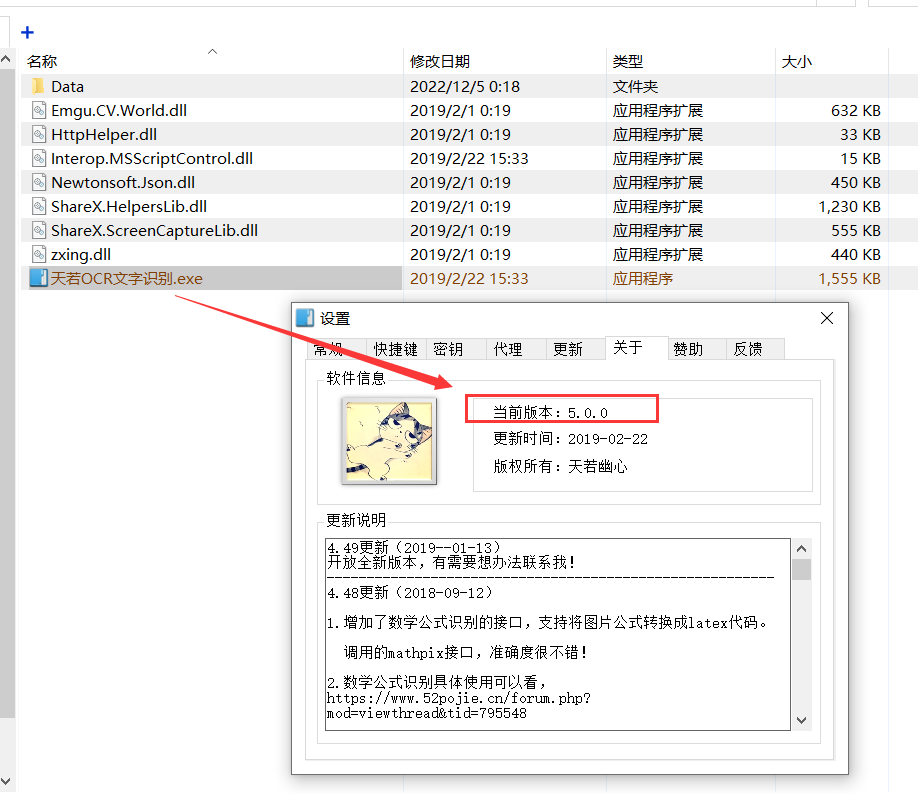Click the Explorer left scrollbar up arrow
This screenshot has width=918, height=794.
coord(6,57)
